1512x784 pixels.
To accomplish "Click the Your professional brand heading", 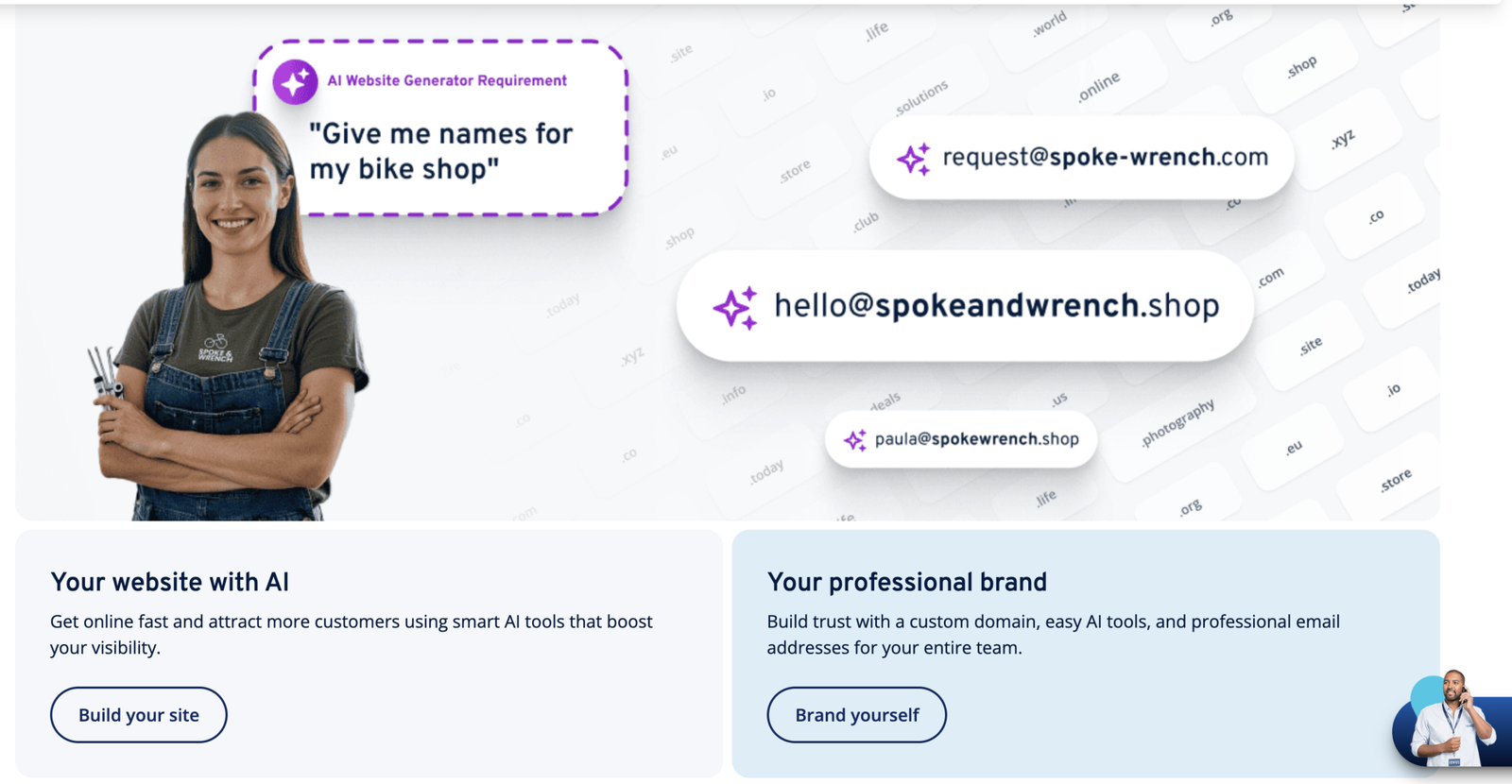I will 907,582.
